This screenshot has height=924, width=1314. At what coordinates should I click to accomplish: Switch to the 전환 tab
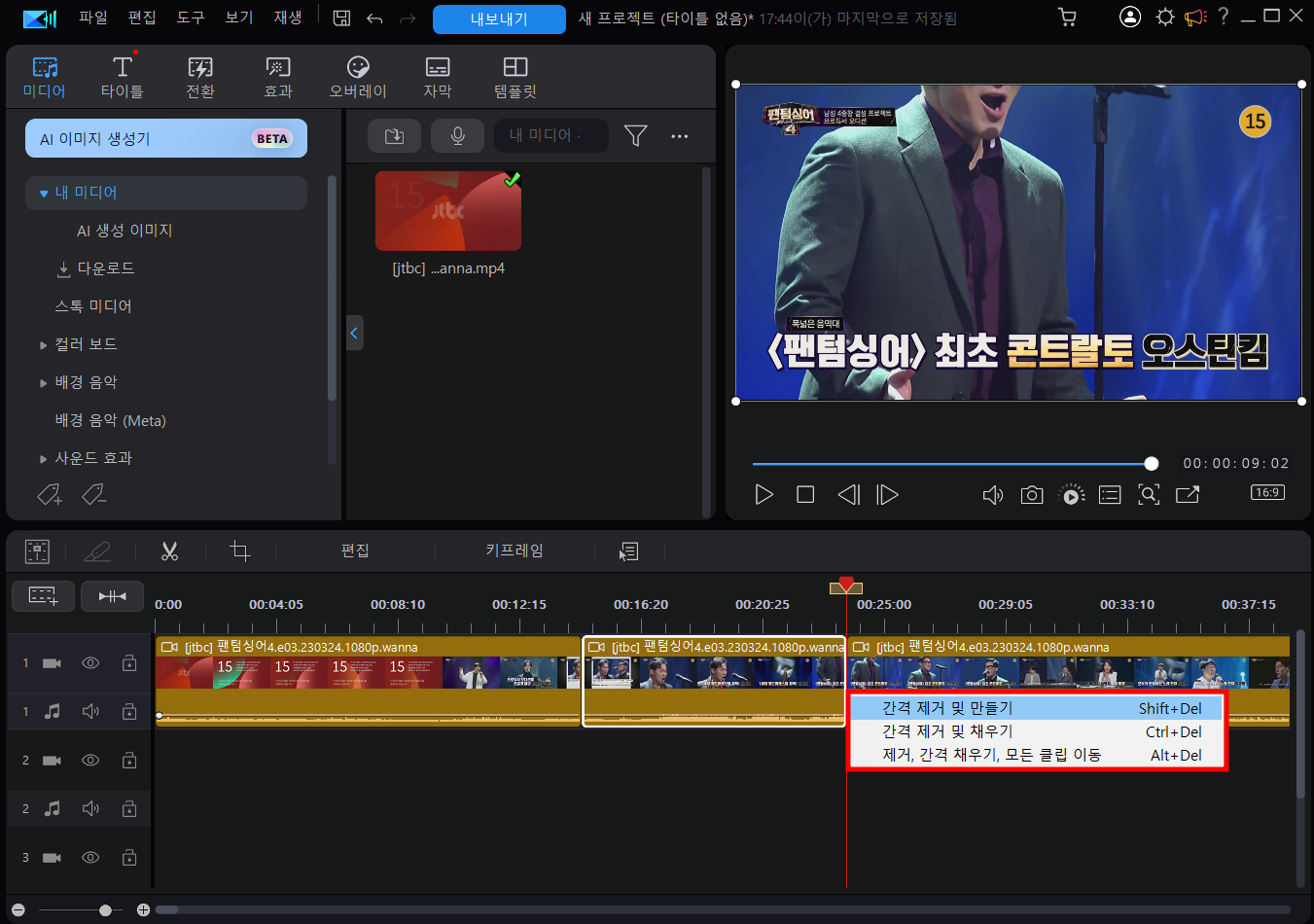coord(200,78)
